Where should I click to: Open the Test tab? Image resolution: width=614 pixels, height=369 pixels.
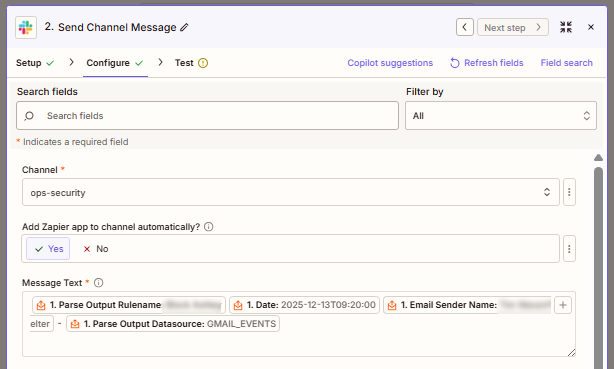coord(191,63)
